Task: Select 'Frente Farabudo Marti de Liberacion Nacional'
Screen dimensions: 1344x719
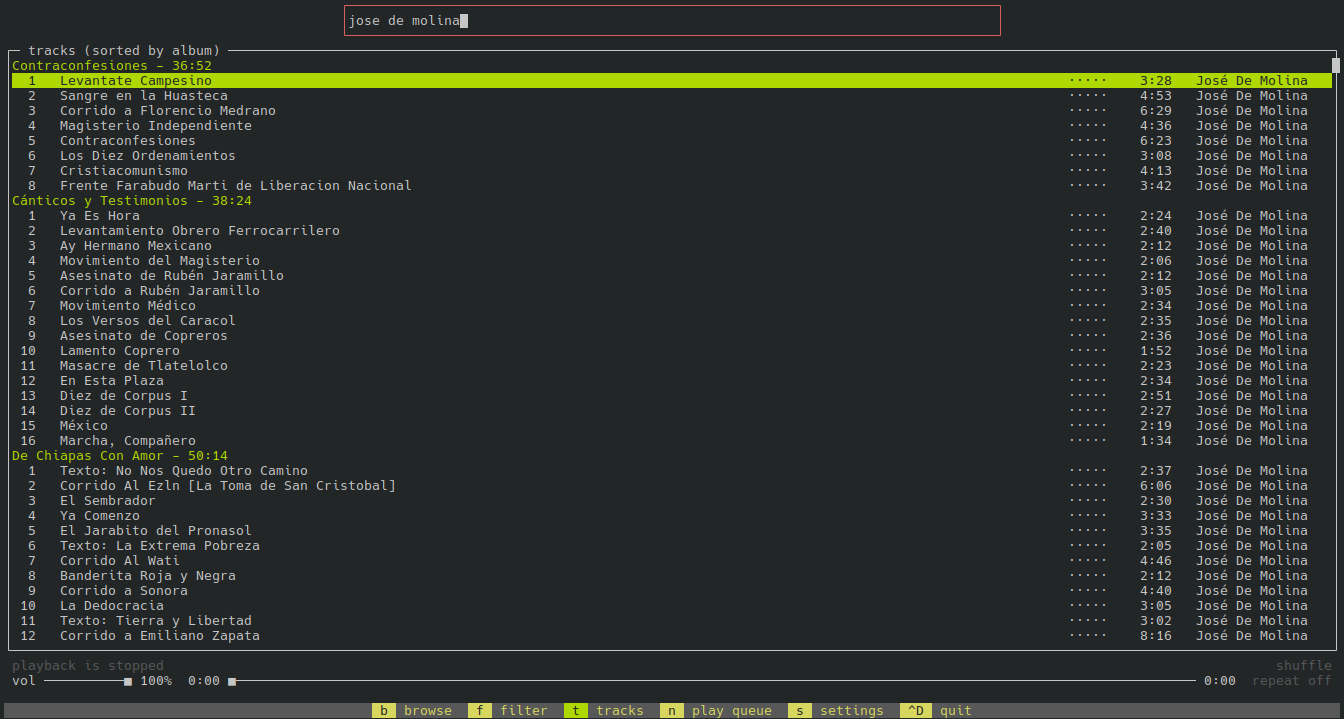Action: (672, 186)
